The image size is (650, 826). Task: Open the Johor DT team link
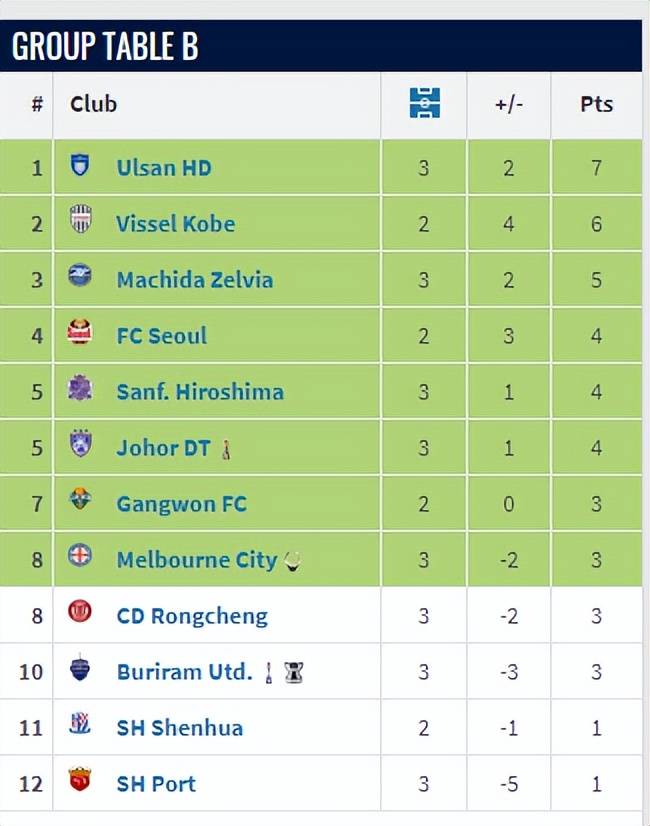click(x=163, y=448)
